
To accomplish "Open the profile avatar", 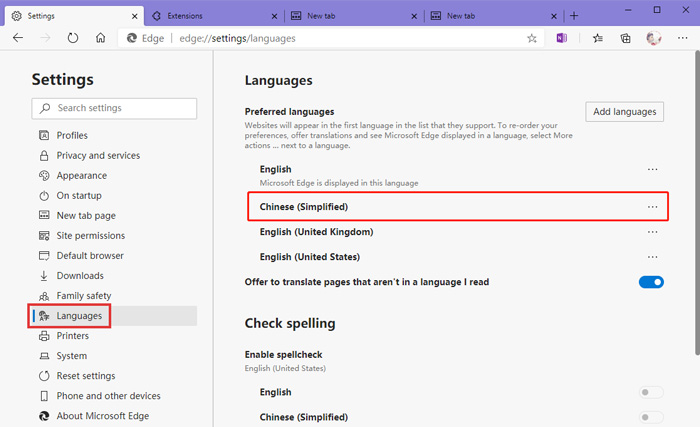I will click(654, 38).
